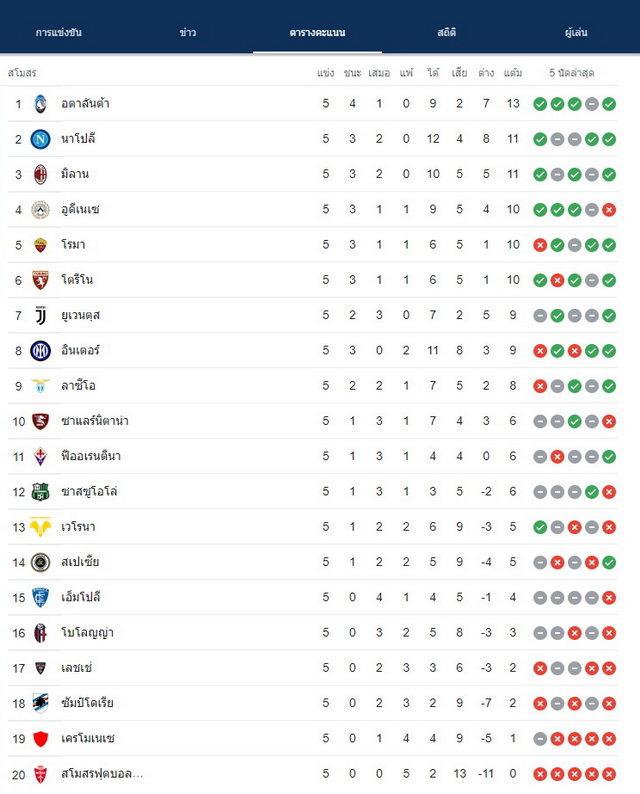
Task: Open the ข่าว news tab
Action: (188, 32)
